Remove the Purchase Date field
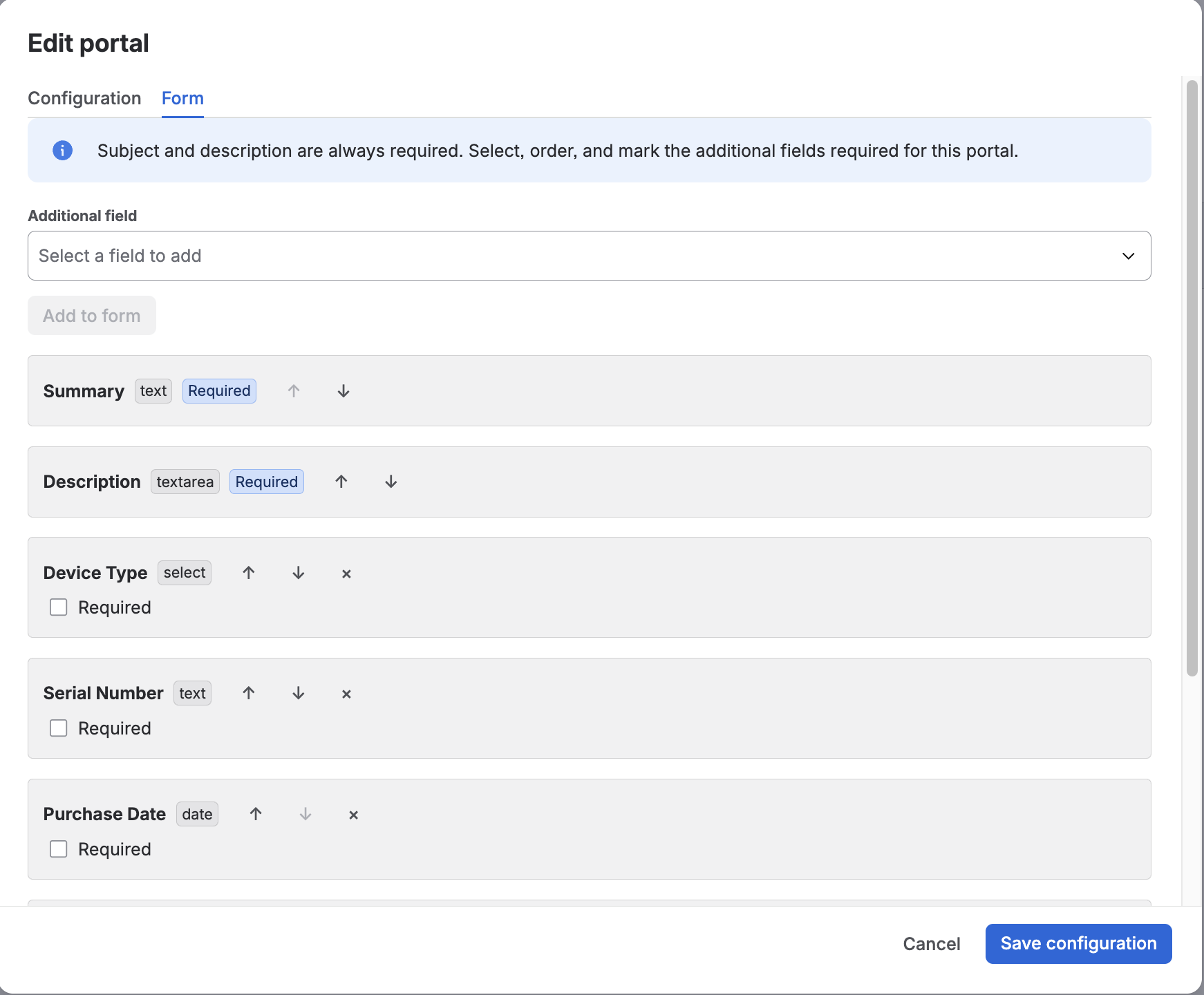The height and width of the screenshot is (995, 1204). click(354, 815)
